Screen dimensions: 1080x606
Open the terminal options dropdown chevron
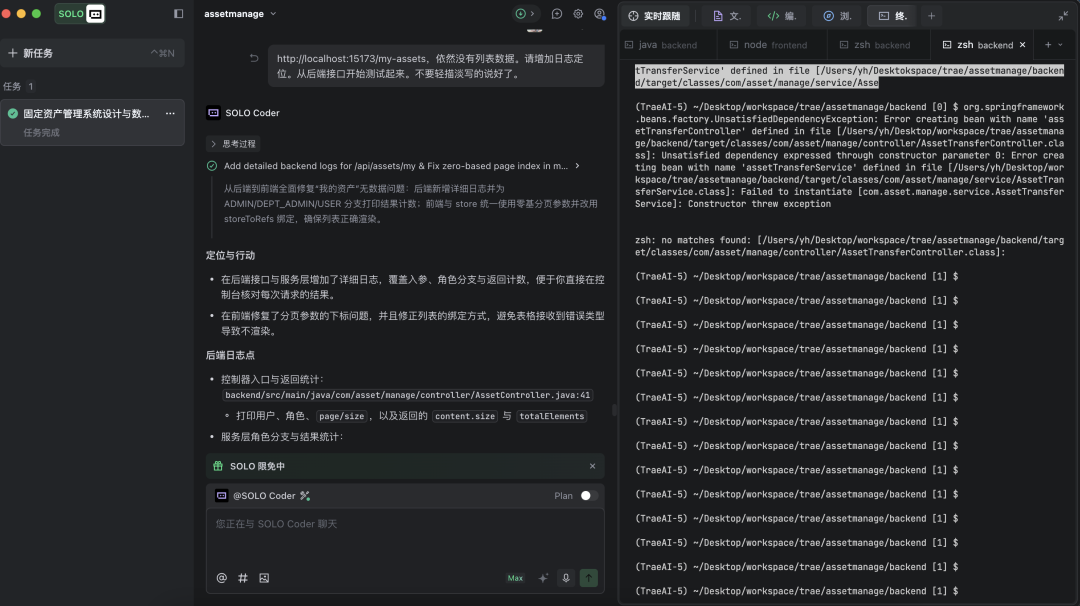click(1061, 45)
